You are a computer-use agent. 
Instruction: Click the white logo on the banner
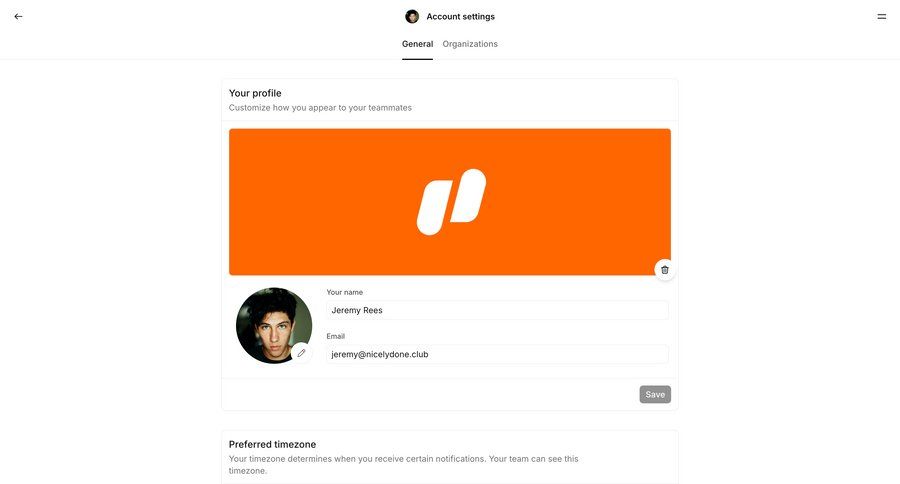[x=451, y=202]
